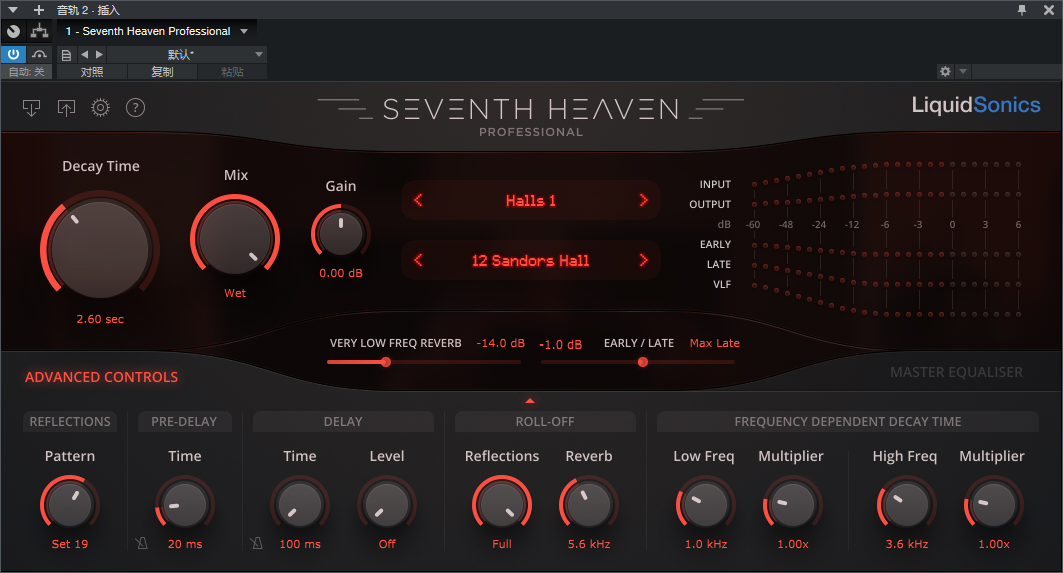Open the Seventh Heaven Professional plugin selector
Viewport: 1063px width, 573px height.
[x=156, y=31]
